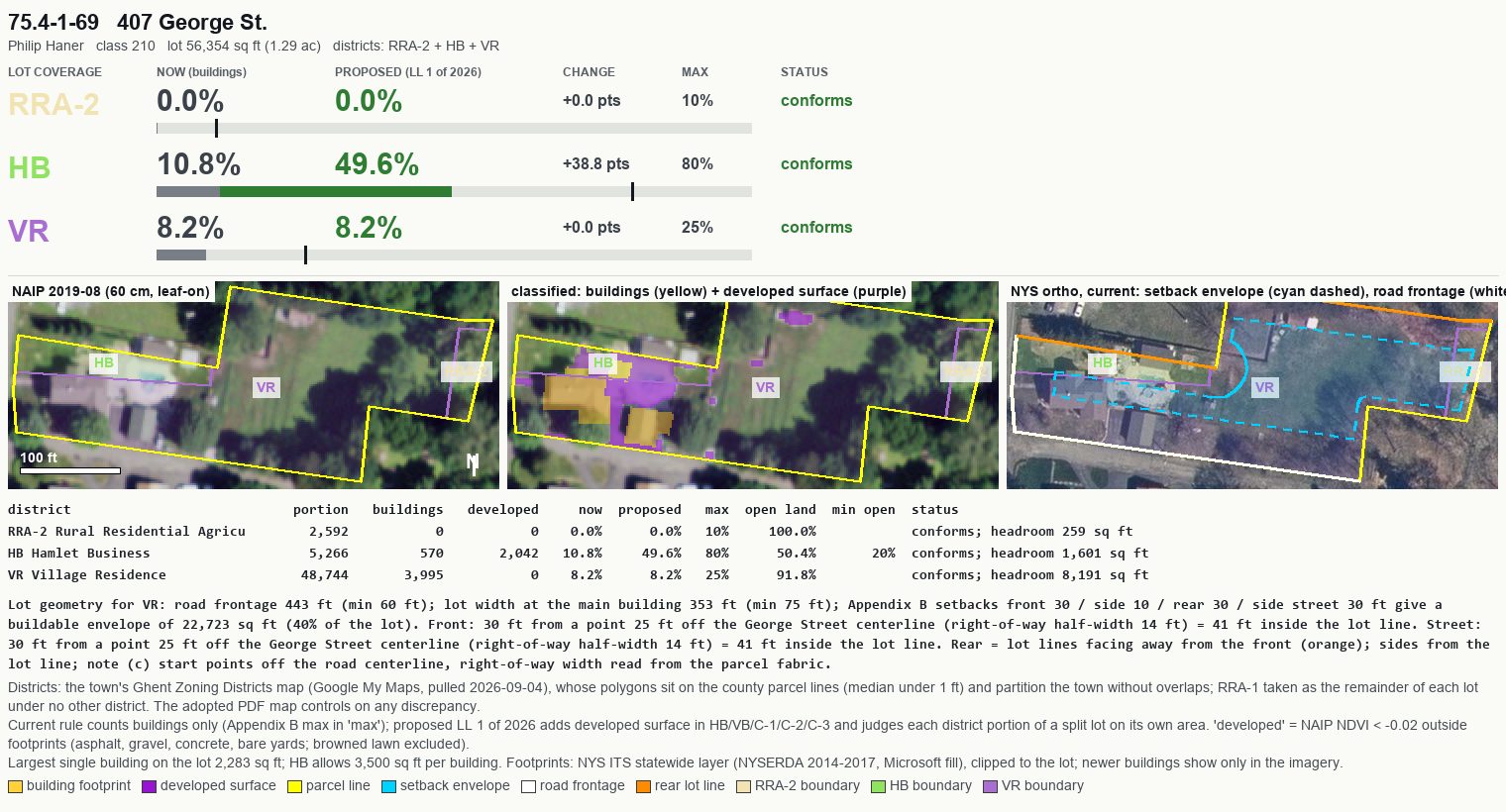Open the classified buildings and developed surface map

753,385
